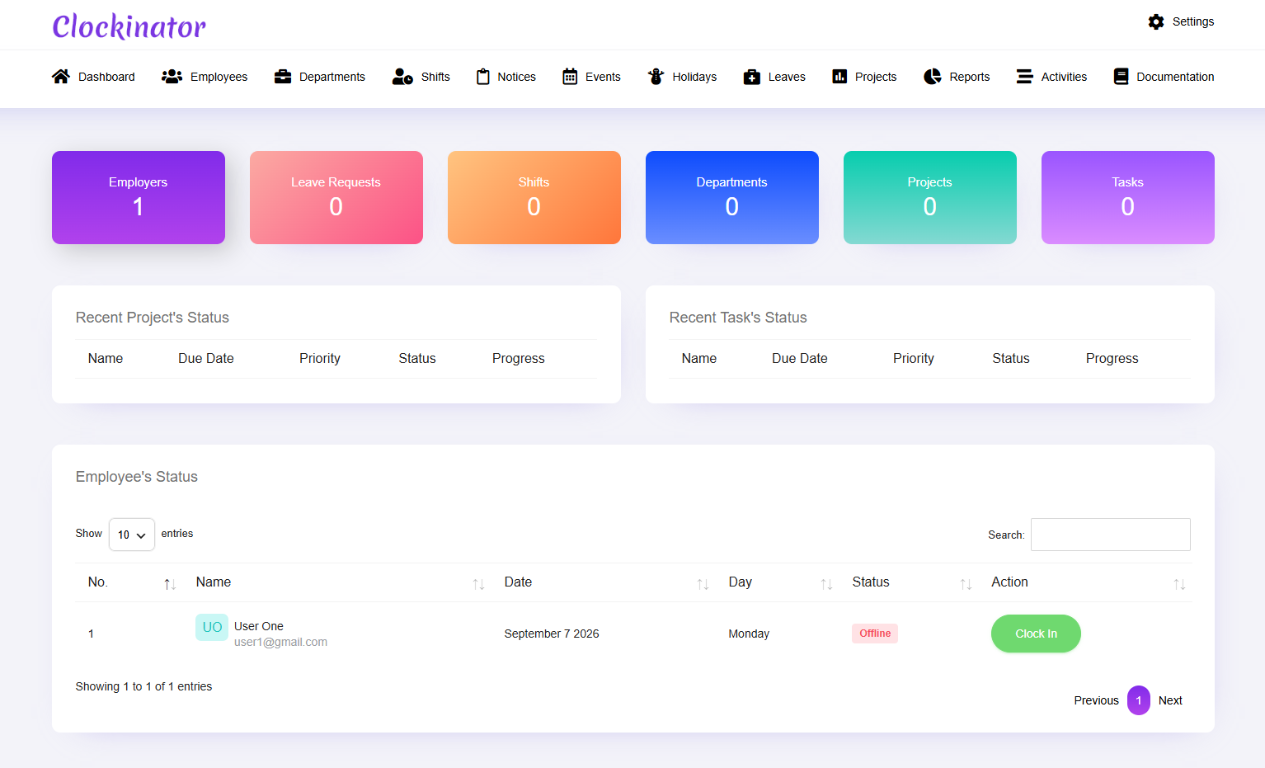Click the Settings gear icon
The width and height of the screenshot is (1265, 768).
1156,21
